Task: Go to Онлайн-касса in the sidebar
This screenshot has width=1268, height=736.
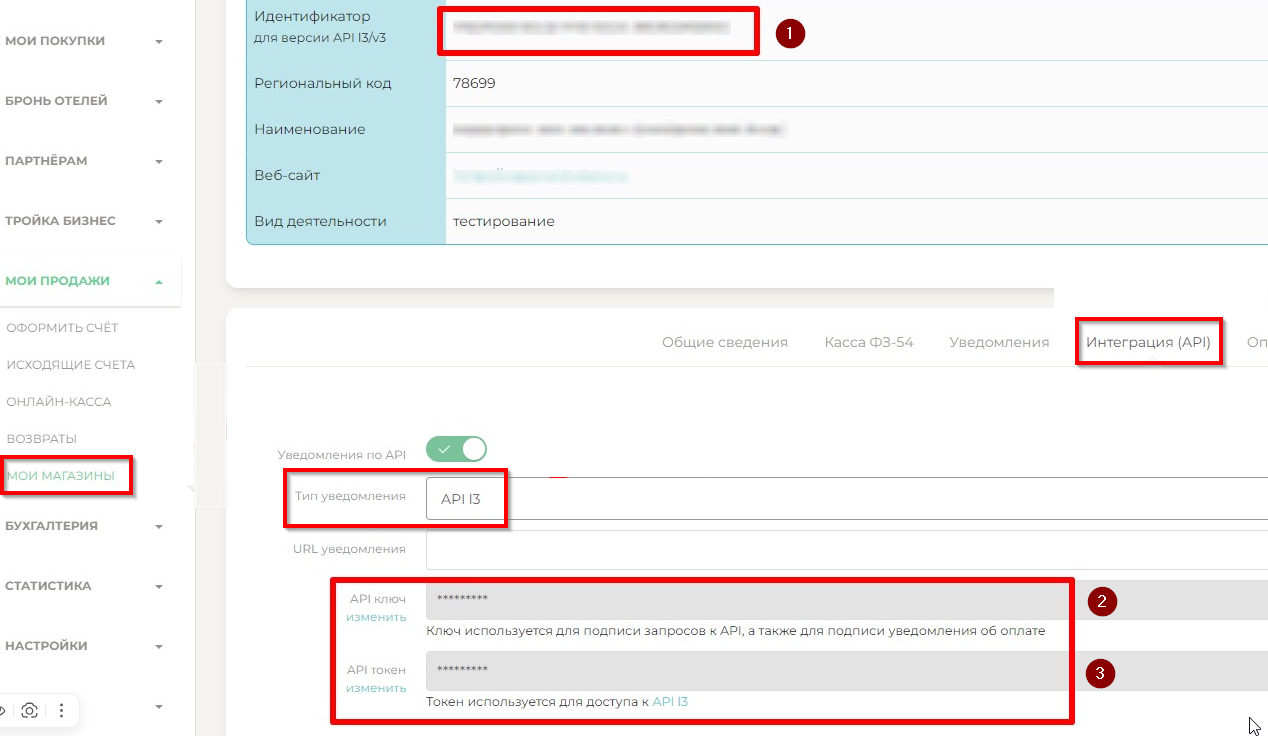Action: click(x=59, y=402)
